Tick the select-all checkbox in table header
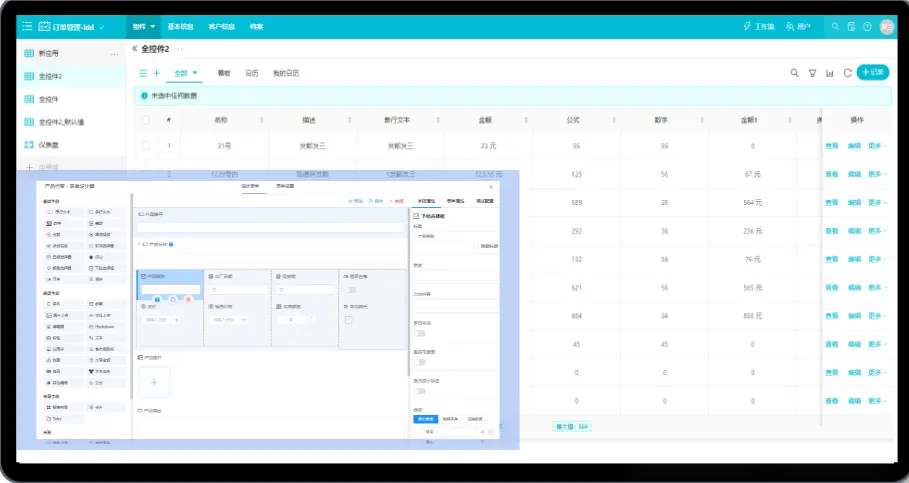The image size is (909, 483). tap(146, 120)
